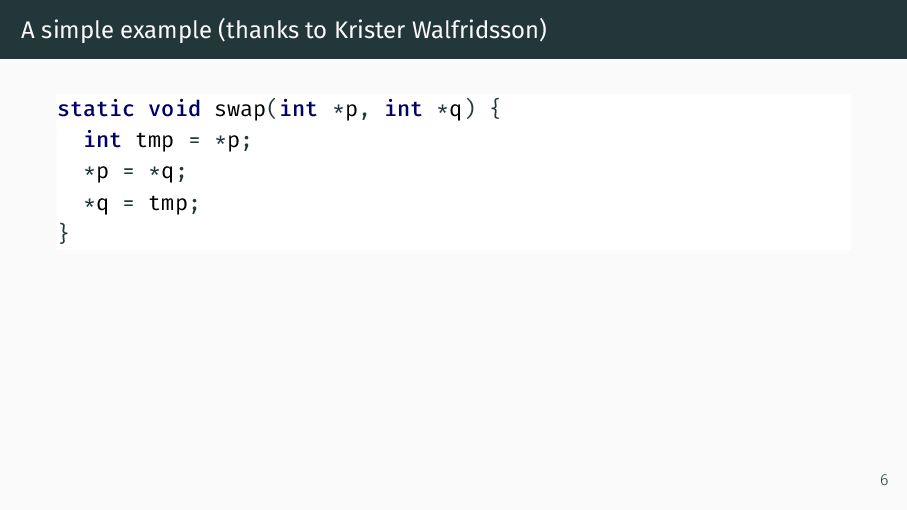Viewport: 907px width, 510px height.
Task: Click the '*q' parameter in the signature
Action: coord(449,110)
